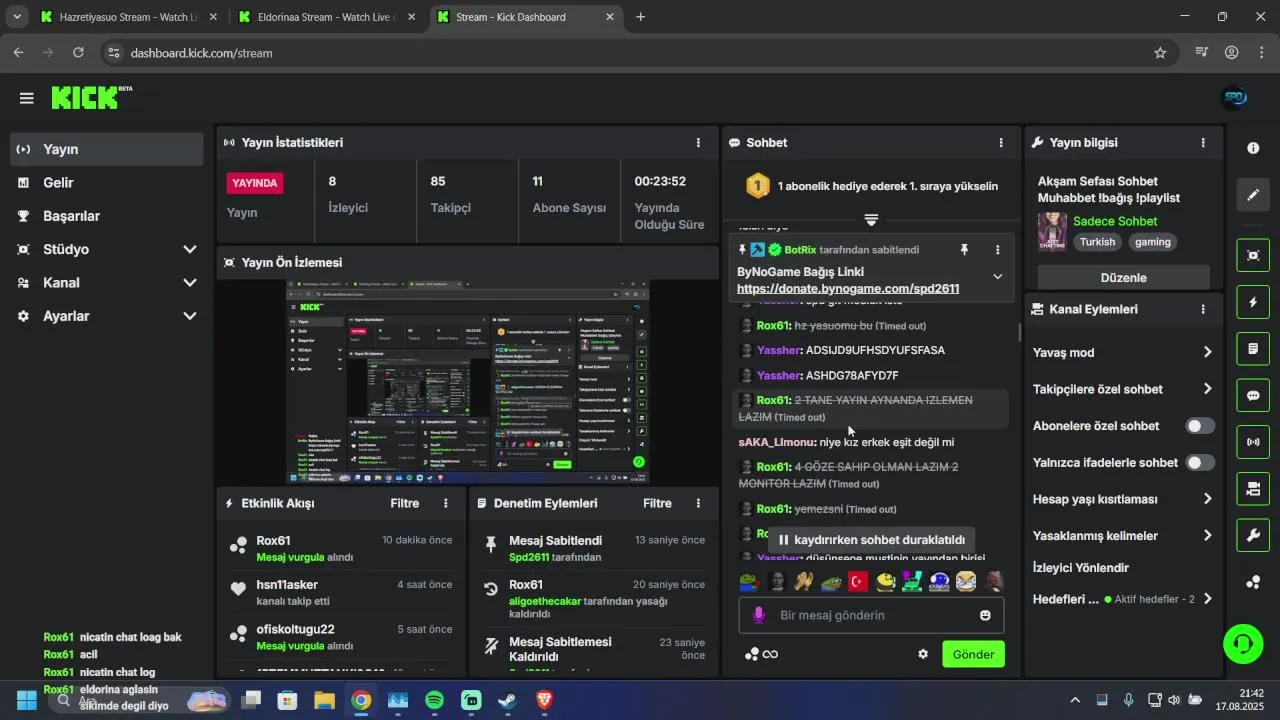Screen dimensions: 1280x720
Task: Click the media layout icon in right sidebar
Action: [x=1253, y=489]
